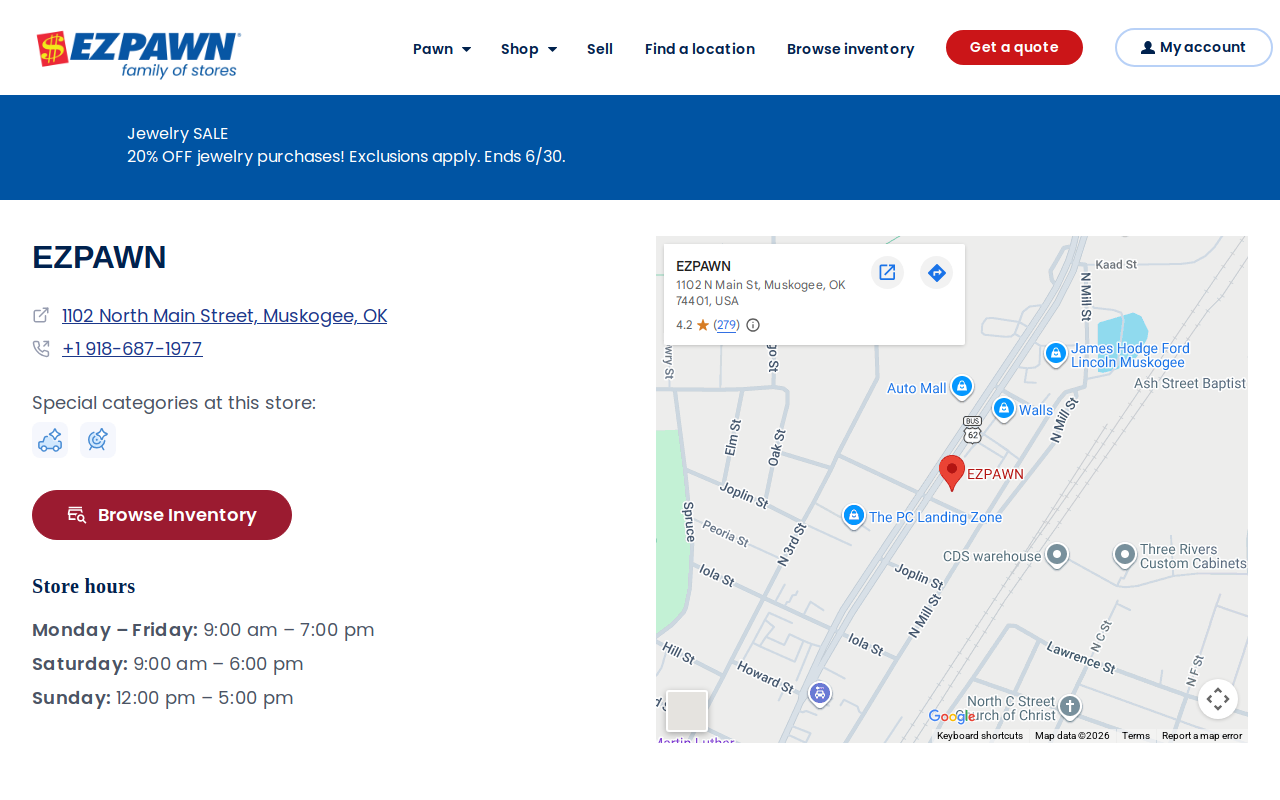1280x800 pixels.
Task: Expand the Shop dropdown menu
Action: 529,49
